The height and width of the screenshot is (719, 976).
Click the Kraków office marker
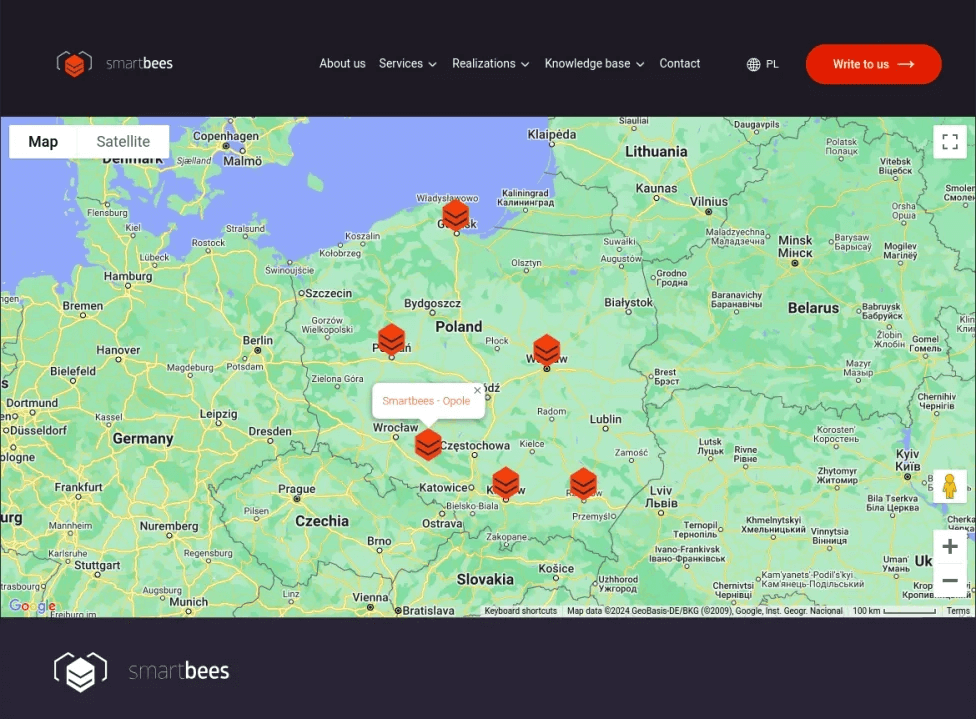click(x=505, y=483)
